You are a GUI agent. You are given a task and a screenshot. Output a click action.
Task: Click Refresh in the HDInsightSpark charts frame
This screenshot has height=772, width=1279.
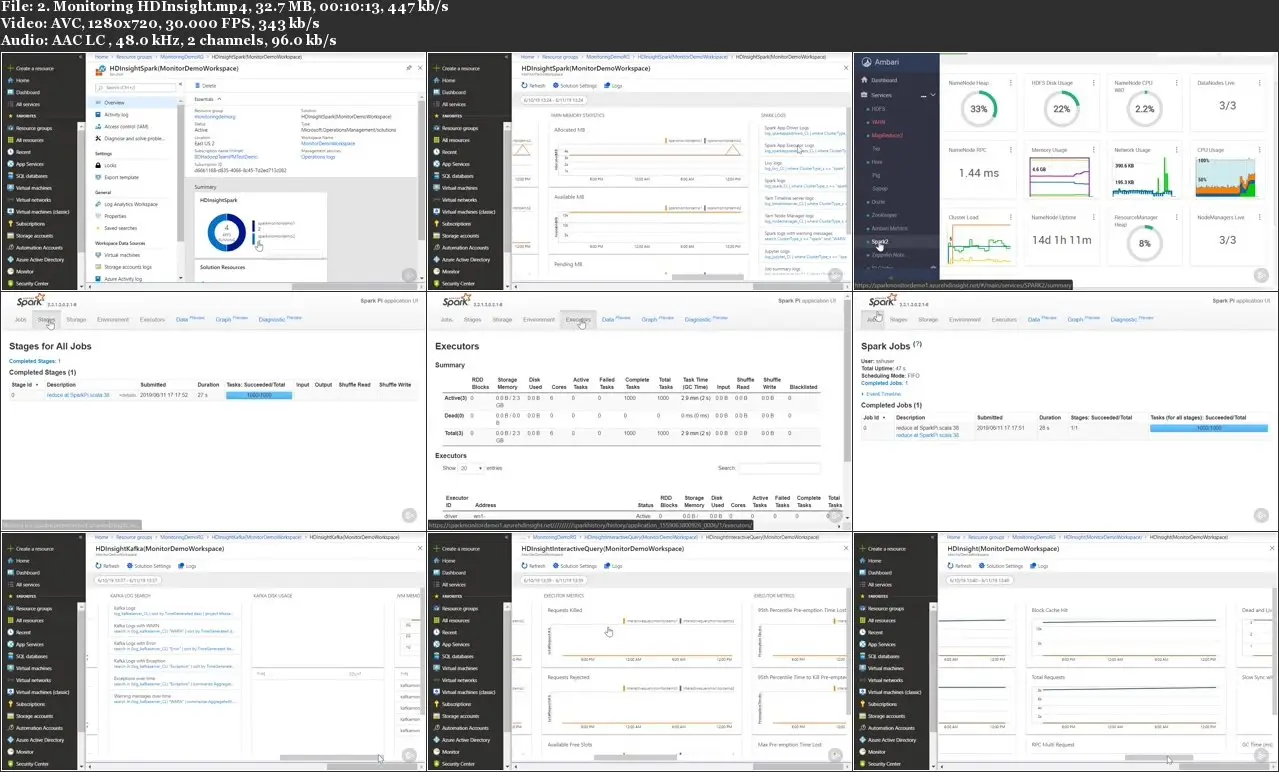(x=534, y=86)
